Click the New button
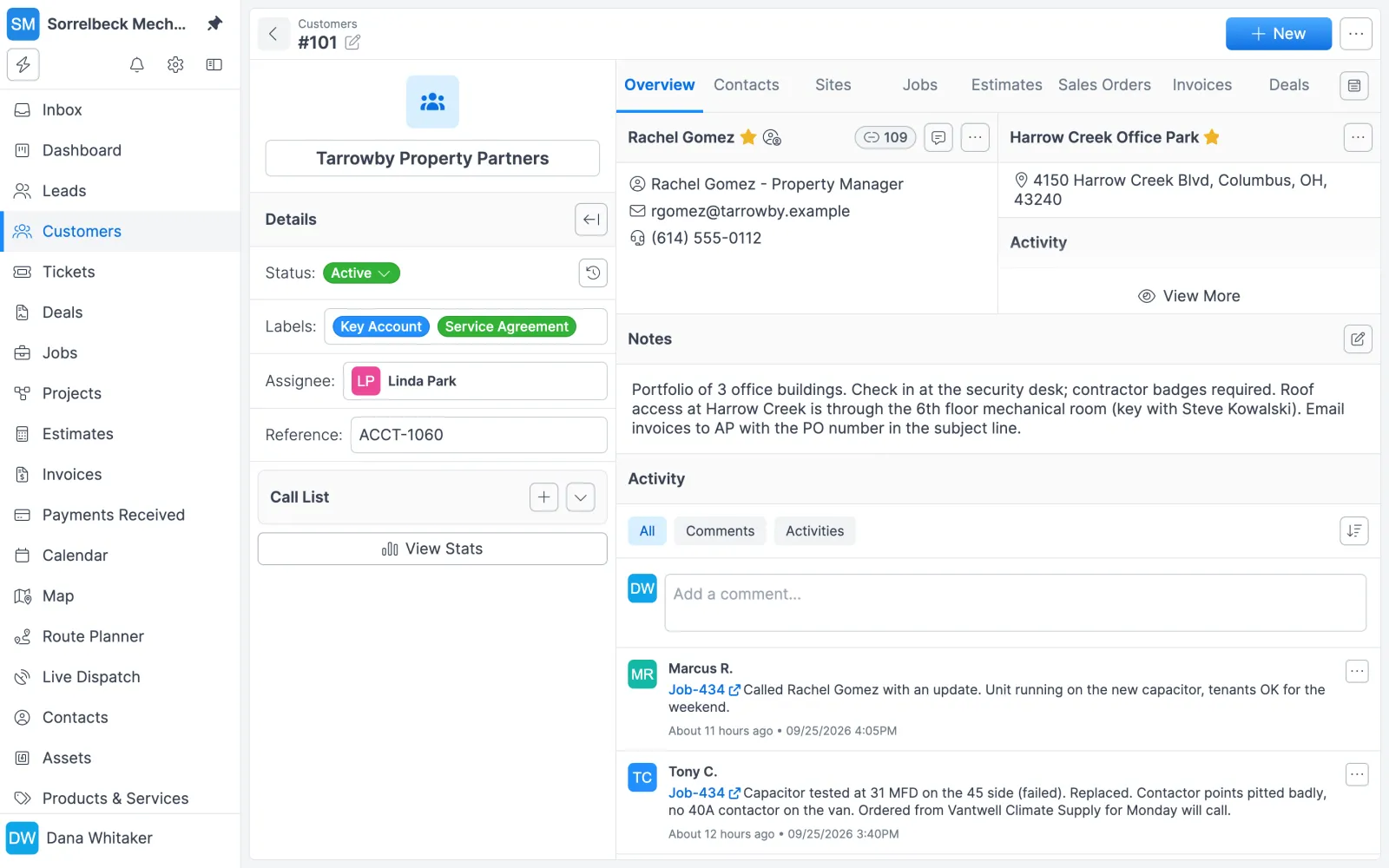Screen dimensions: 1389x868 click(x=1279, y=34)
